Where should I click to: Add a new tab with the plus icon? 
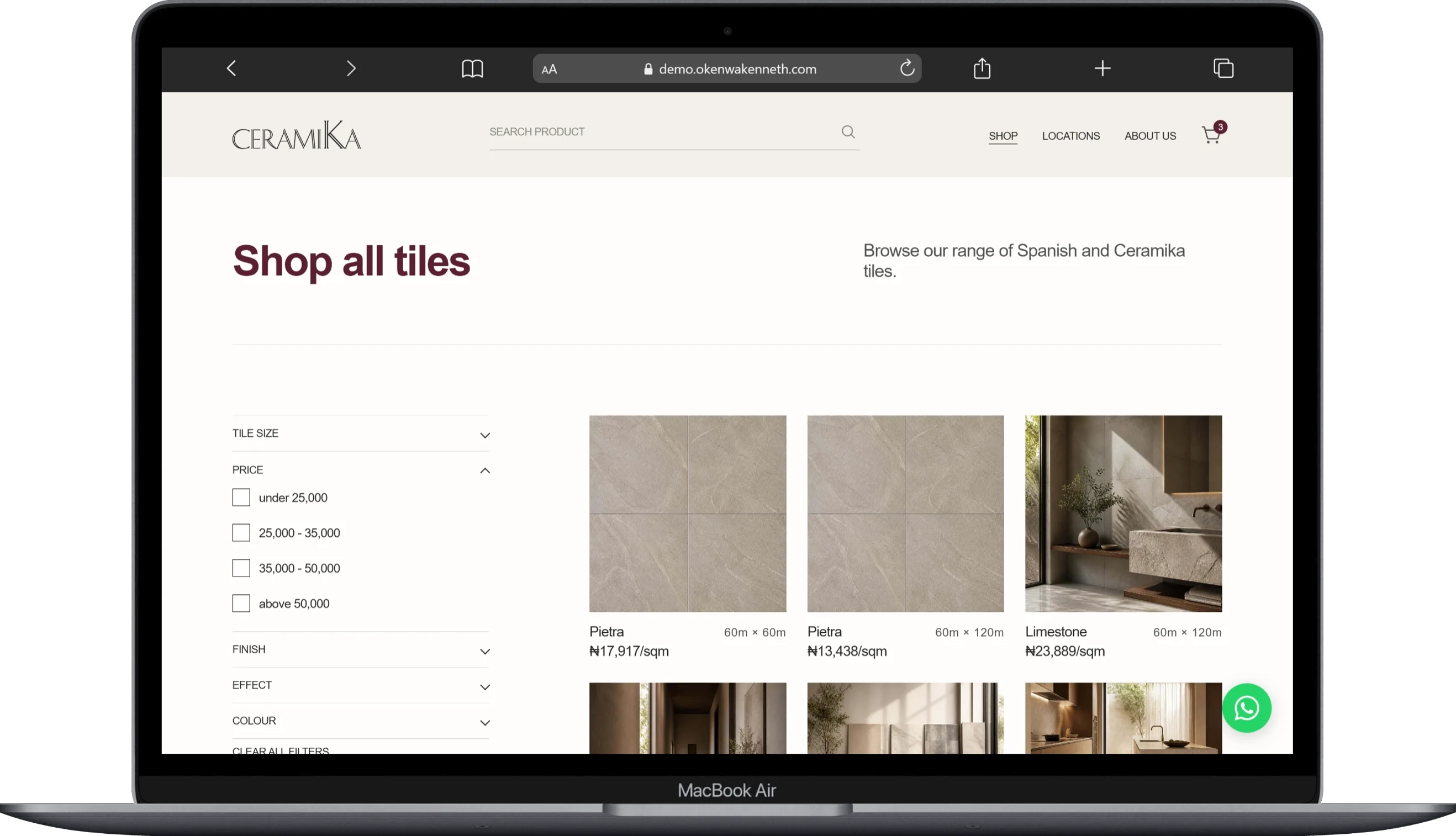[x=1102, y=68]
